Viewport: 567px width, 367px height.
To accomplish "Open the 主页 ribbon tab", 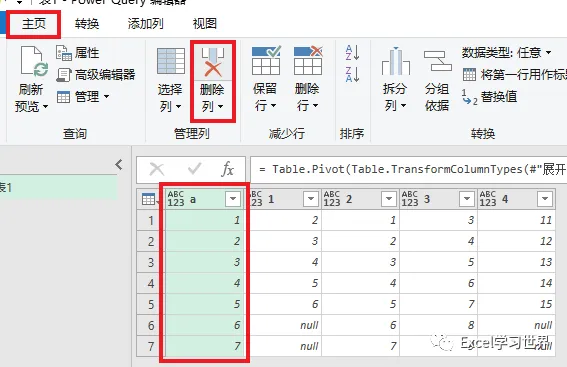I will (x=34, y=24).
